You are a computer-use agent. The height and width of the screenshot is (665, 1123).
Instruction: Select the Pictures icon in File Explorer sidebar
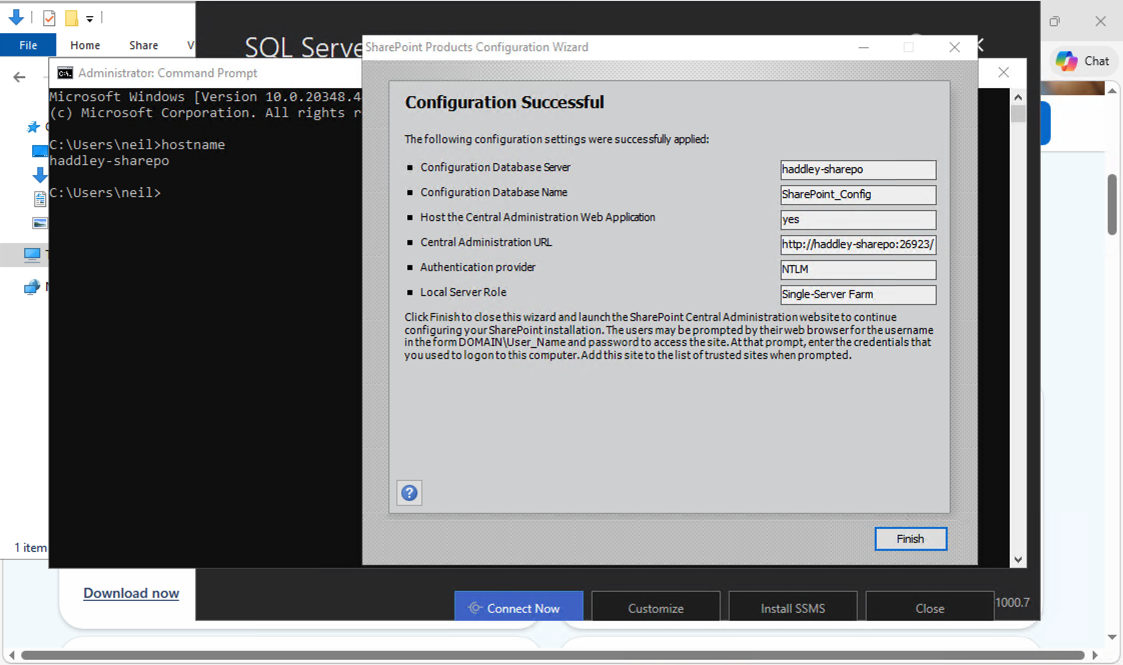40,223
